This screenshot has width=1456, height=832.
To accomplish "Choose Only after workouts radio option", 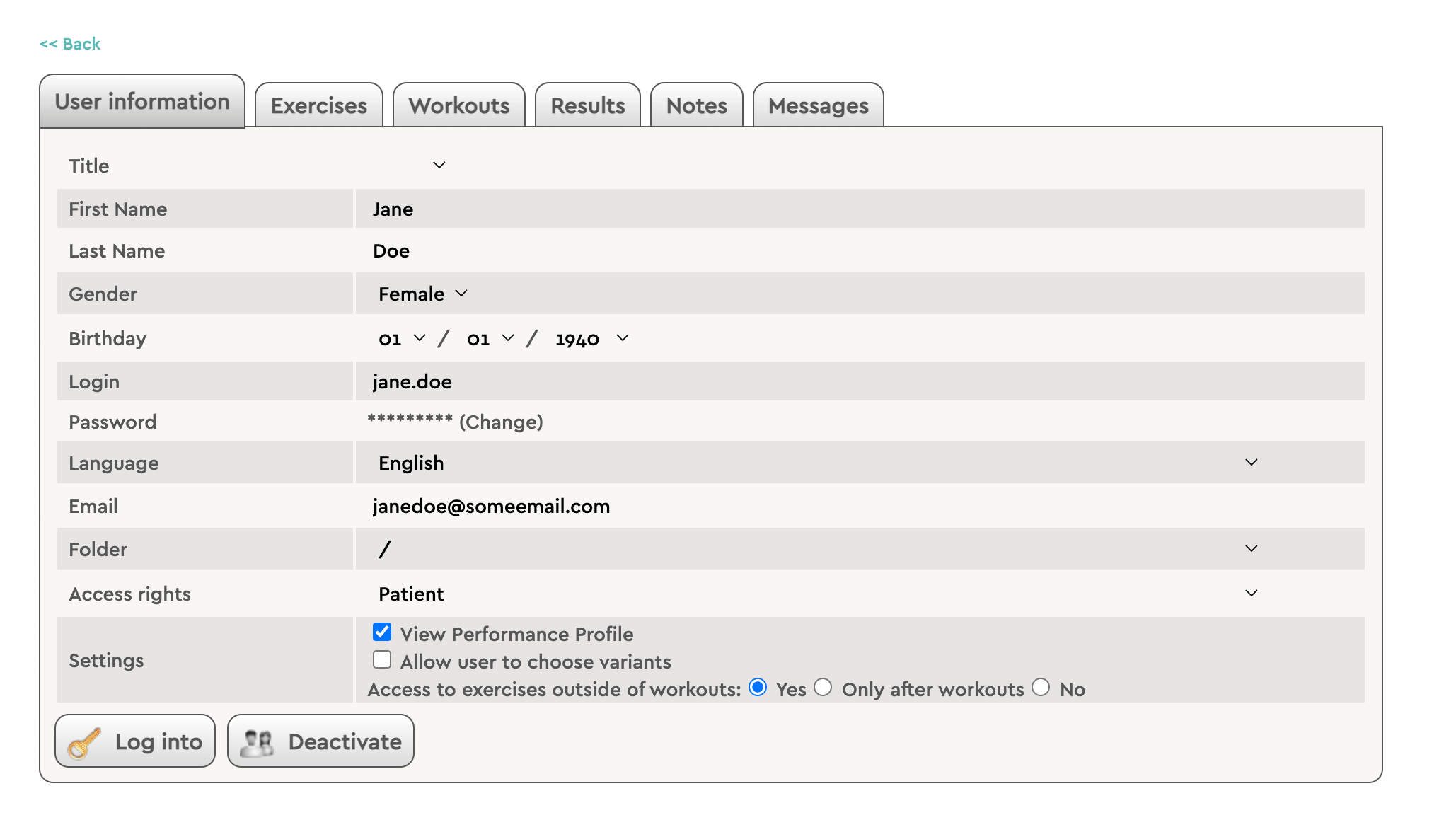I will tap(823, 687).
